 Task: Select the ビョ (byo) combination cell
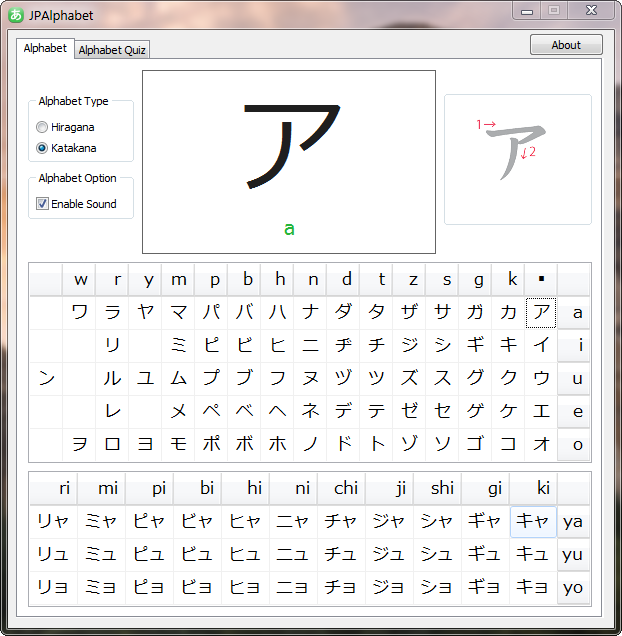(198, 587)
